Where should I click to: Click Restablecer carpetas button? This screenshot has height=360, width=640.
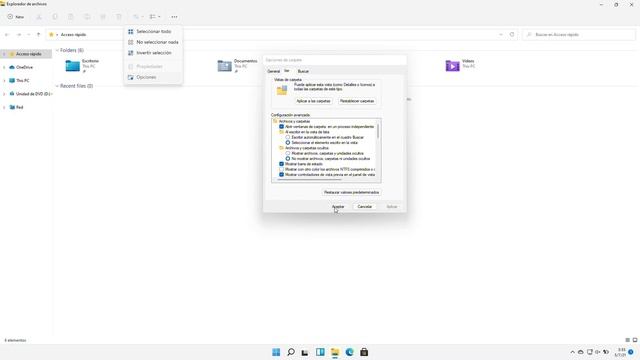[357, 101]
